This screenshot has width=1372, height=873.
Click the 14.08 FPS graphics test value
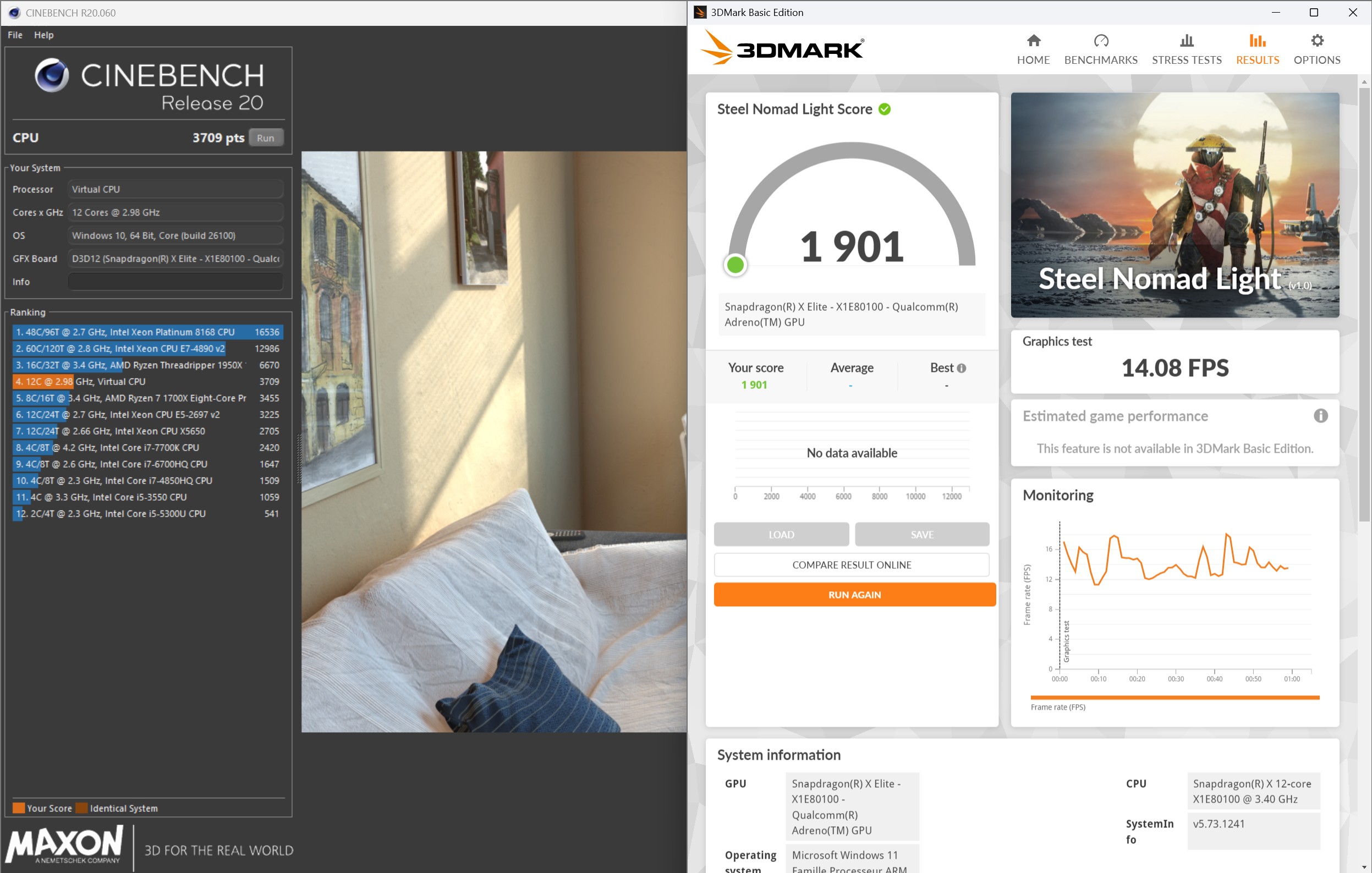coord(1175,367)
